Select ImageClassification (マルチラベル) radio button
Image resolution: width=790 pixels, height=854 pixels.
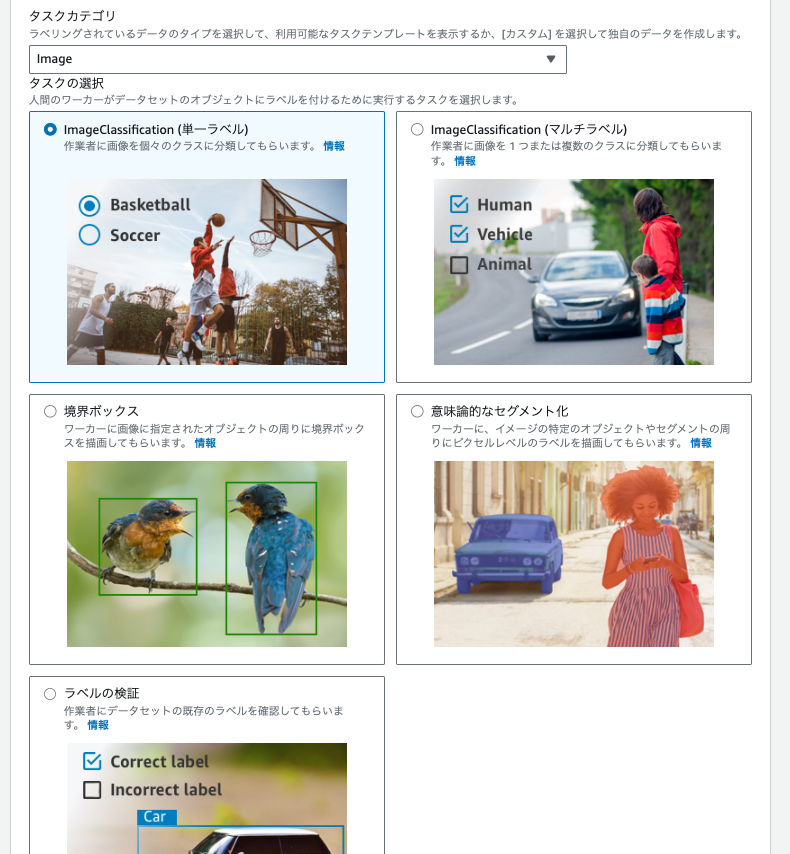pos(417,130)
